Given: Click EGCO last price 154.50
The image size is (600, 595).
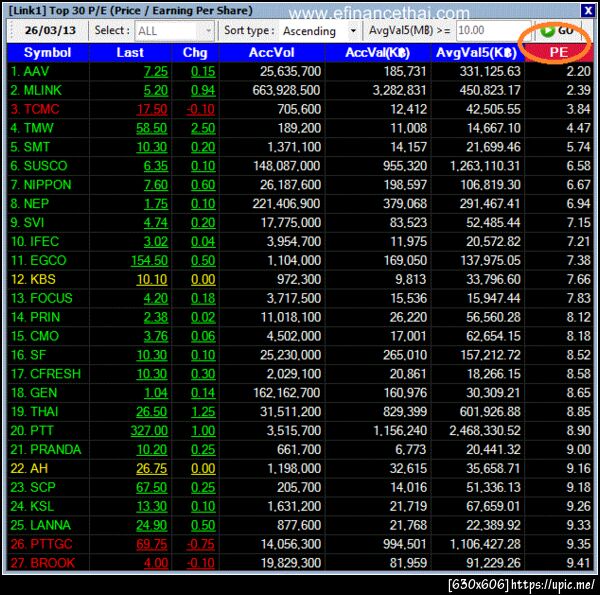Looking at the screenshot, I should coord(149,261).
